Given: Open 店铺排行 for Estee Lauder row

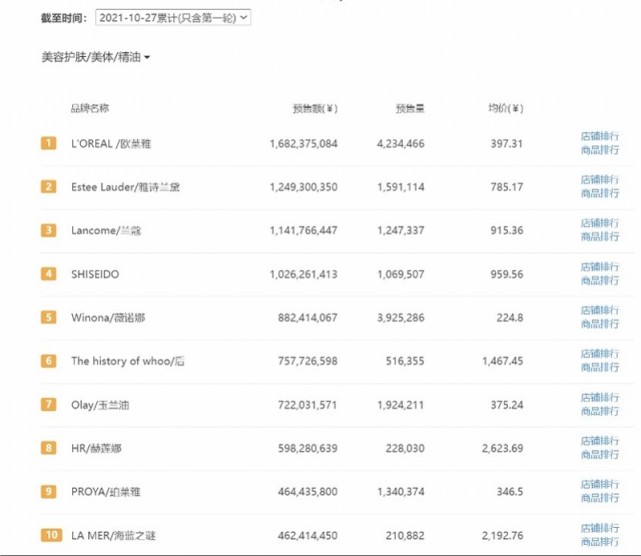Looking at the screenshot, I should (600, 179).
